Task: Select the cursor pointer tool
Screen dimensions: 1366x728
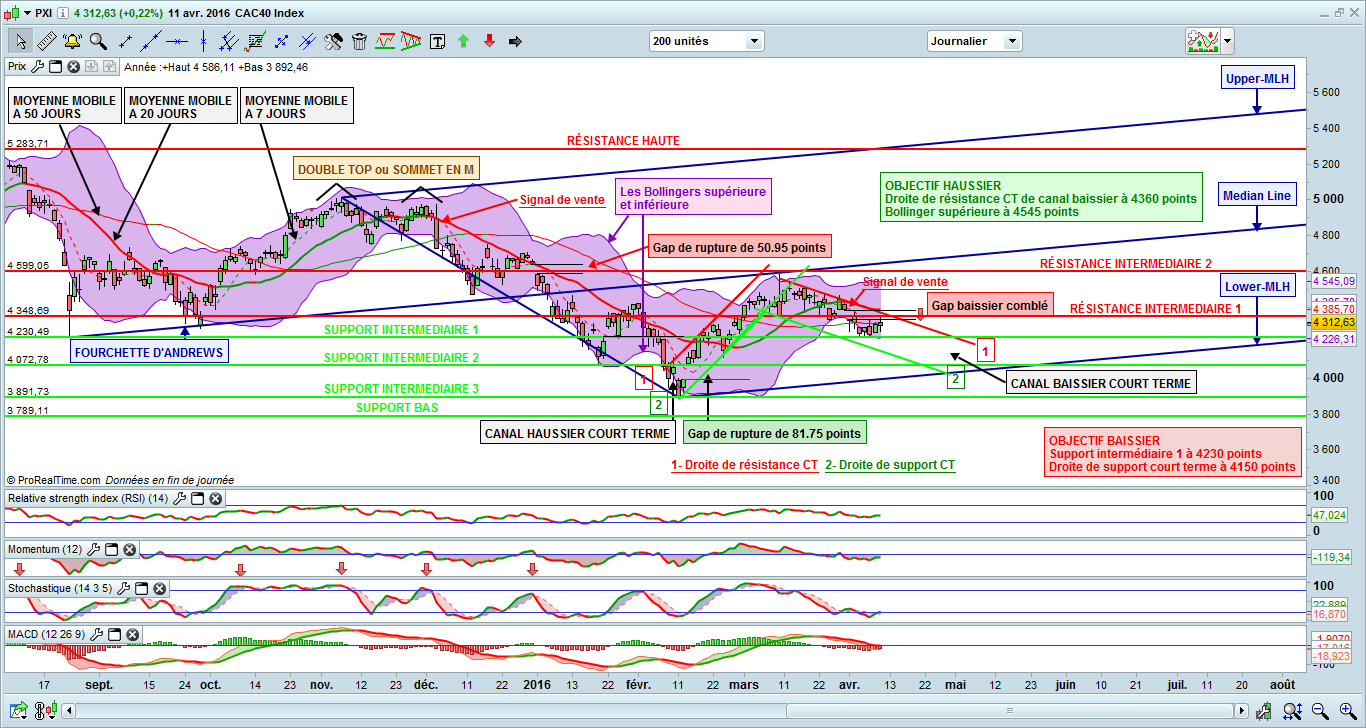Action: [x=20, y=41]
